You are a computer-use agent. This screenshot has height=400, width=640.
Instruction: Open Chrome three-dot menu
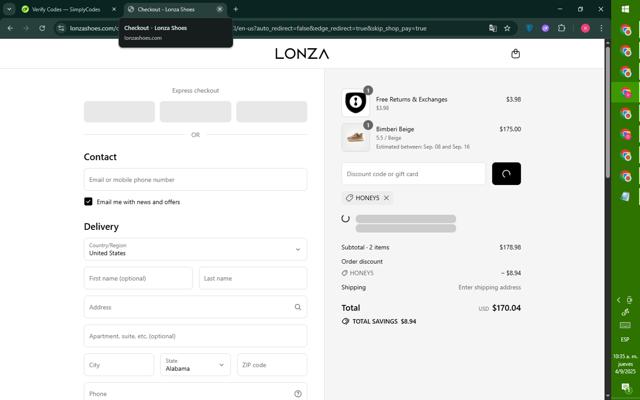tap(601, 28)
